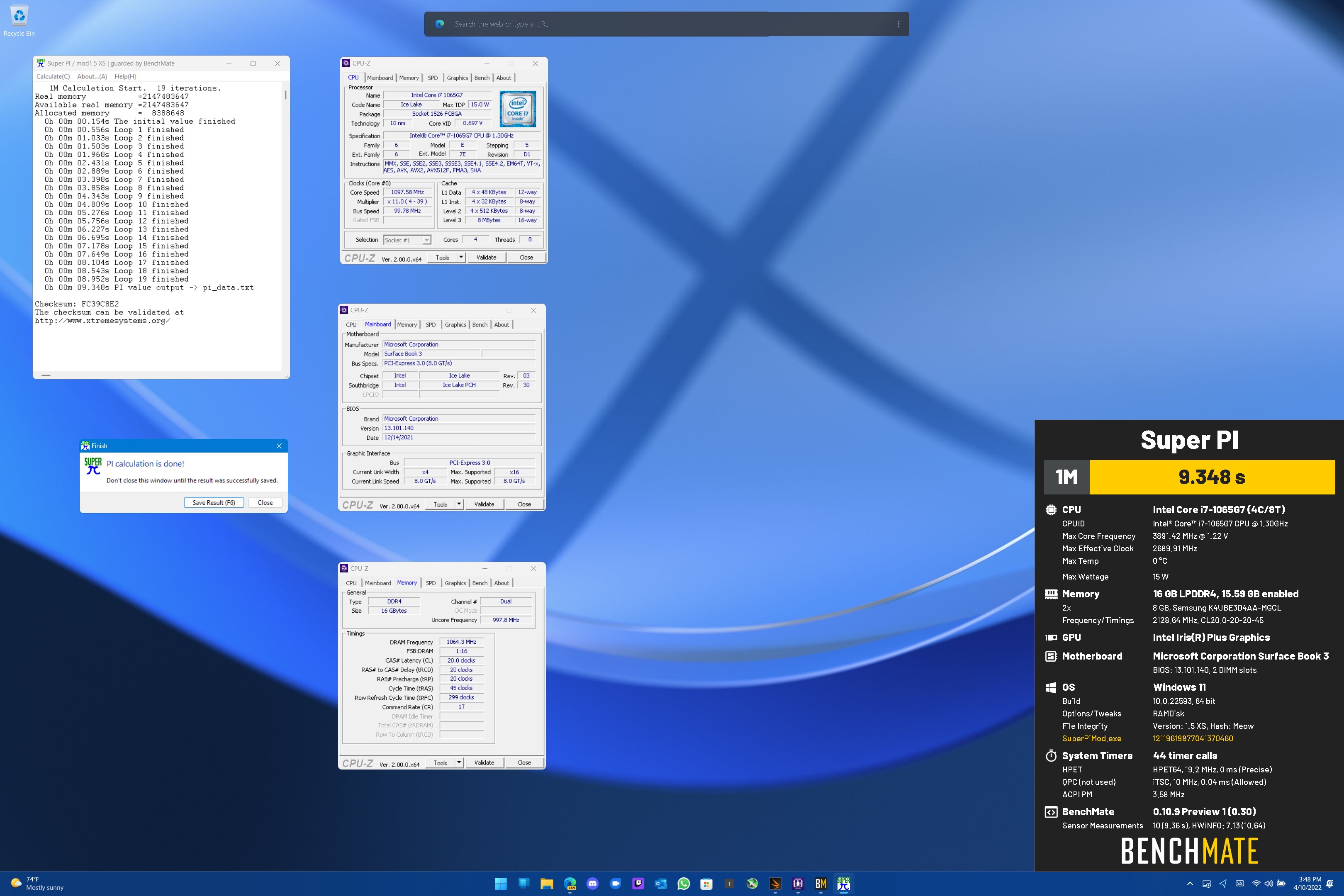This screenshot has height=896, width=1344.
Task: Expand Tools dropdown arrow in top CPU-Z
Action: [461, 257]
